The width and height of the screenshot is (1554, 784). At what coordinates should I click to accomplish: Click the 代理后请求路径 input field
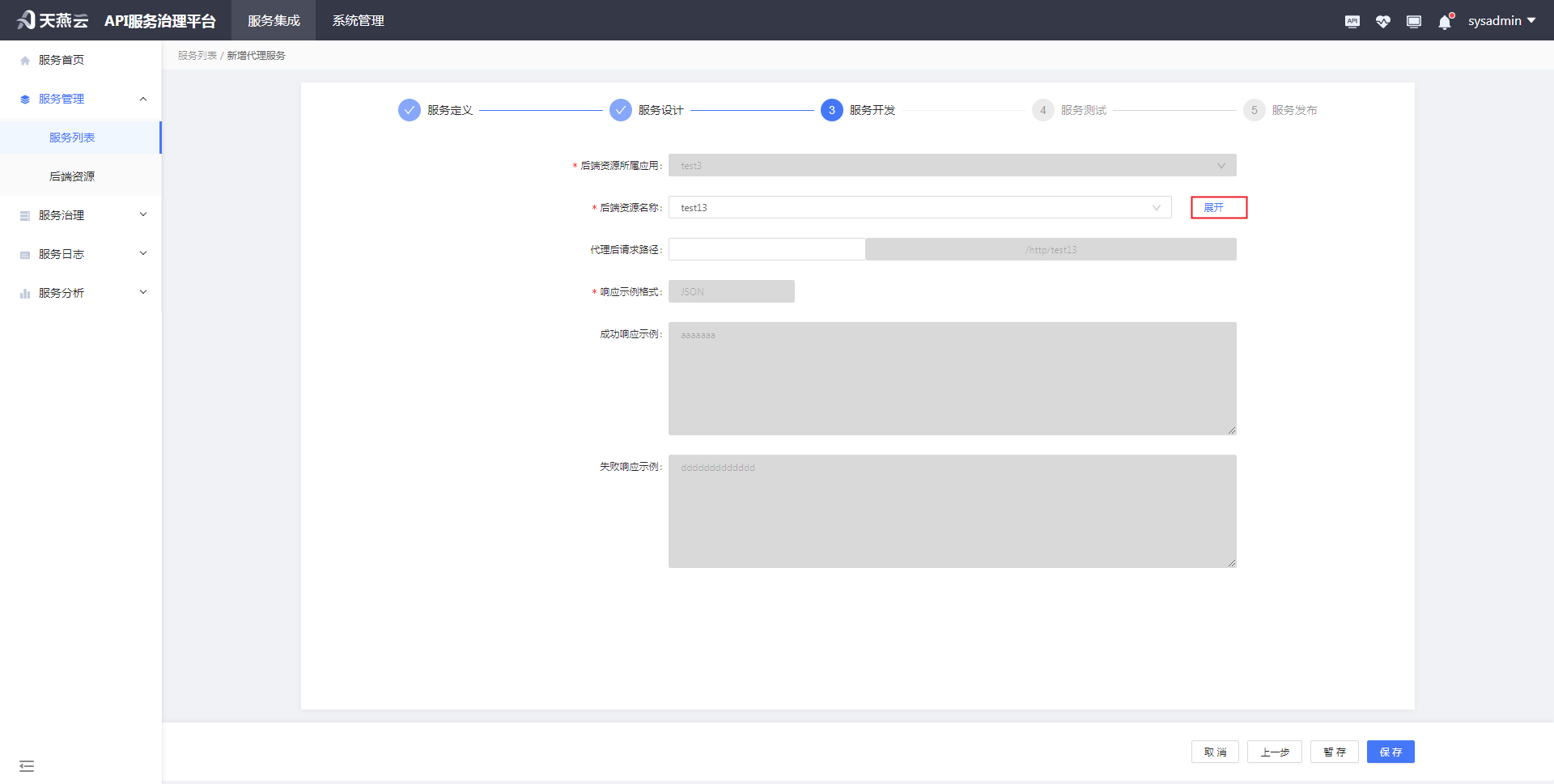click(x=766, y=249)
